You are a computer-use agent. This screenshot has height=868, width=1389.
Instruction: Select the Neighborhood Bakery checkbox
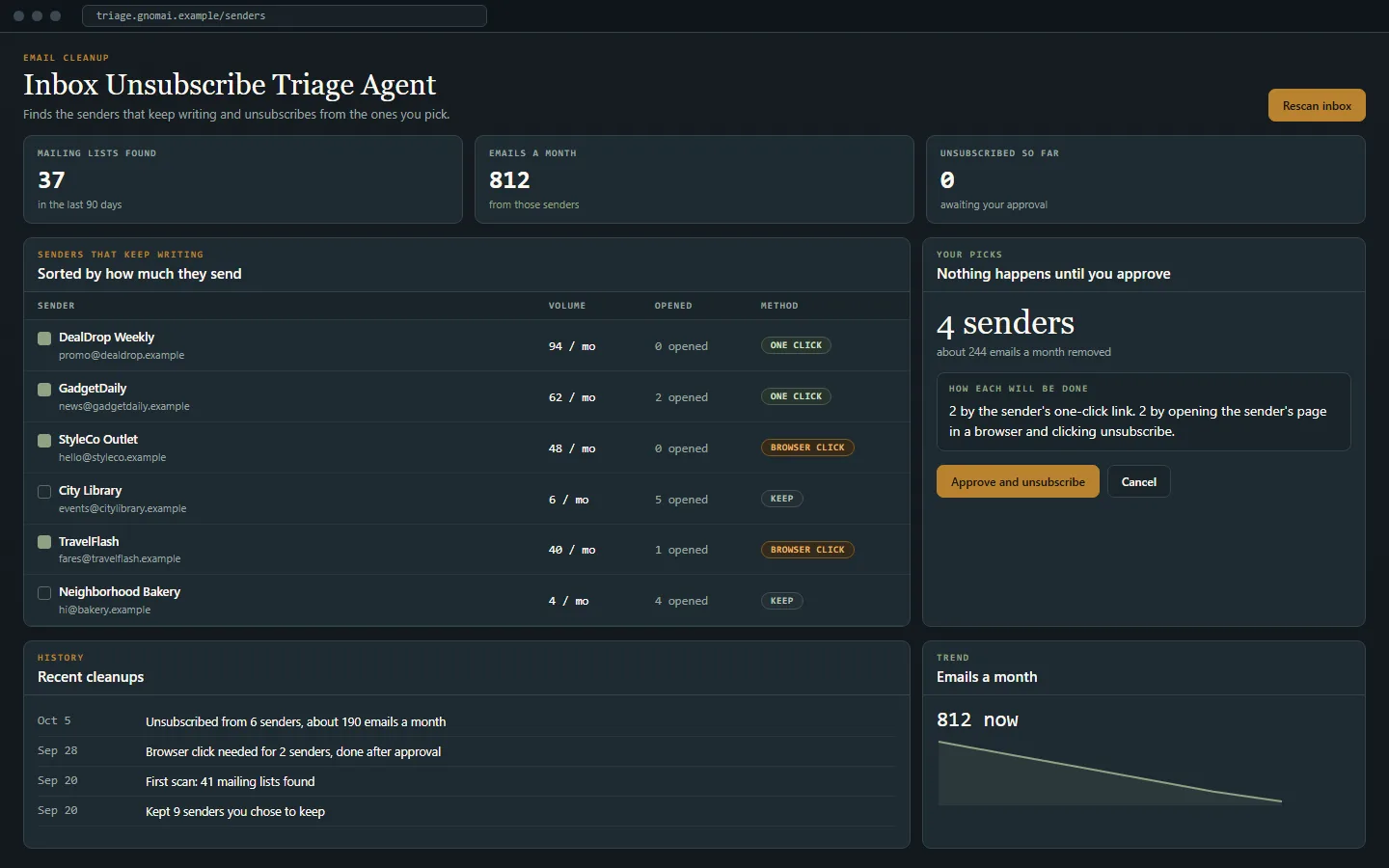tap(44, 593)
